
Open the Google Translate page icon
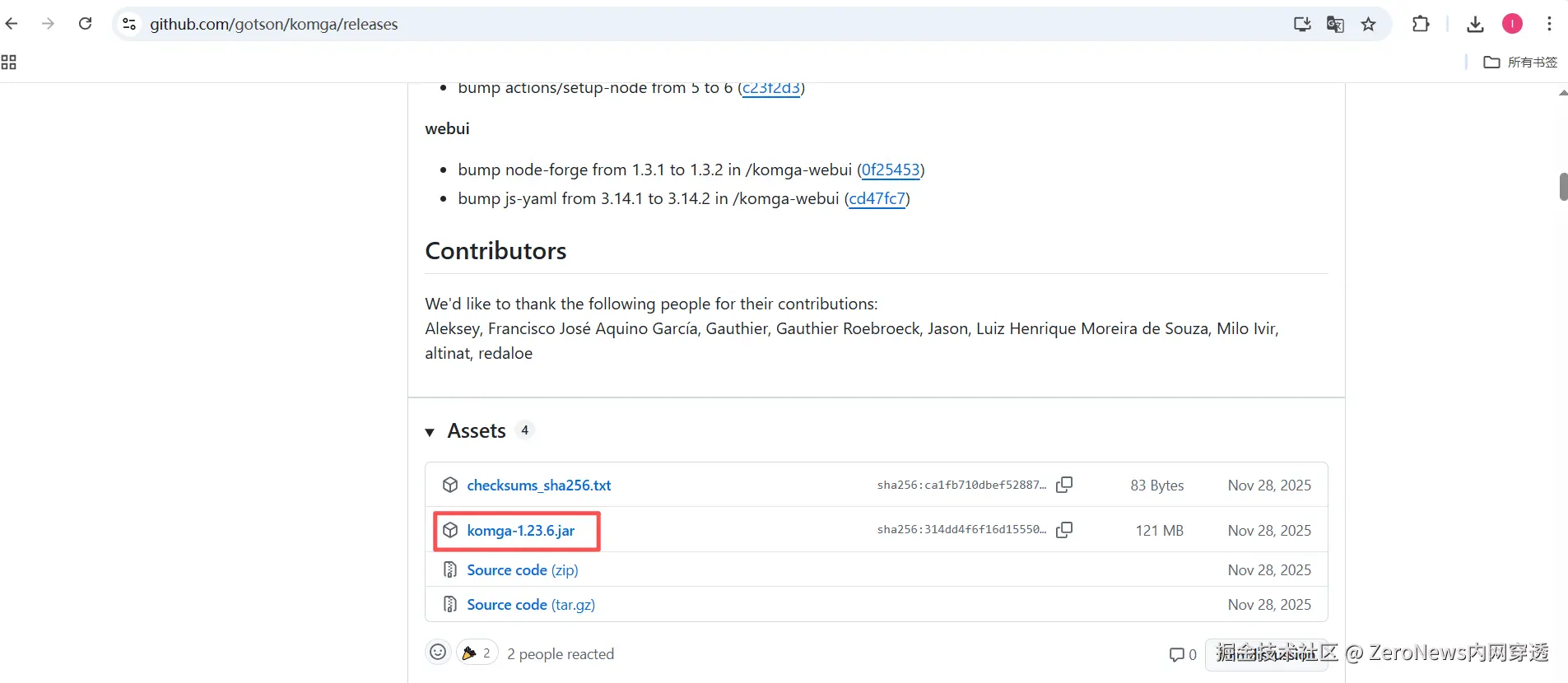pos(1335,24)
